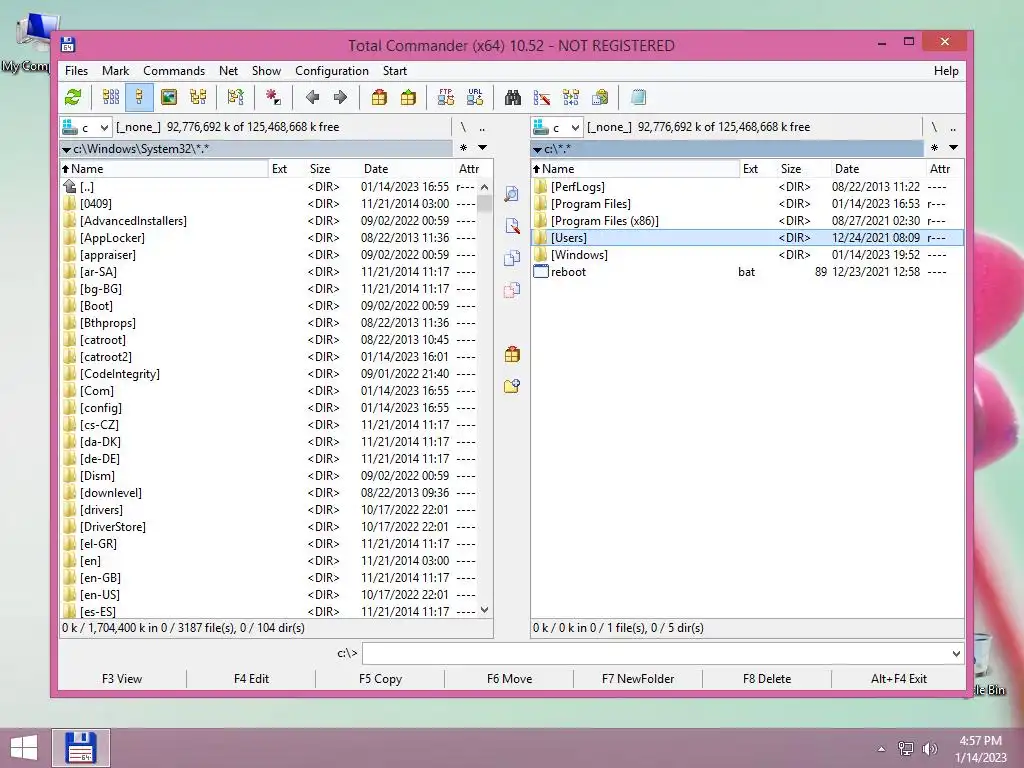This screenshot has width=1024, height=768.
Task: Open the URL new FTP connection icon
Action: point(475,98)
